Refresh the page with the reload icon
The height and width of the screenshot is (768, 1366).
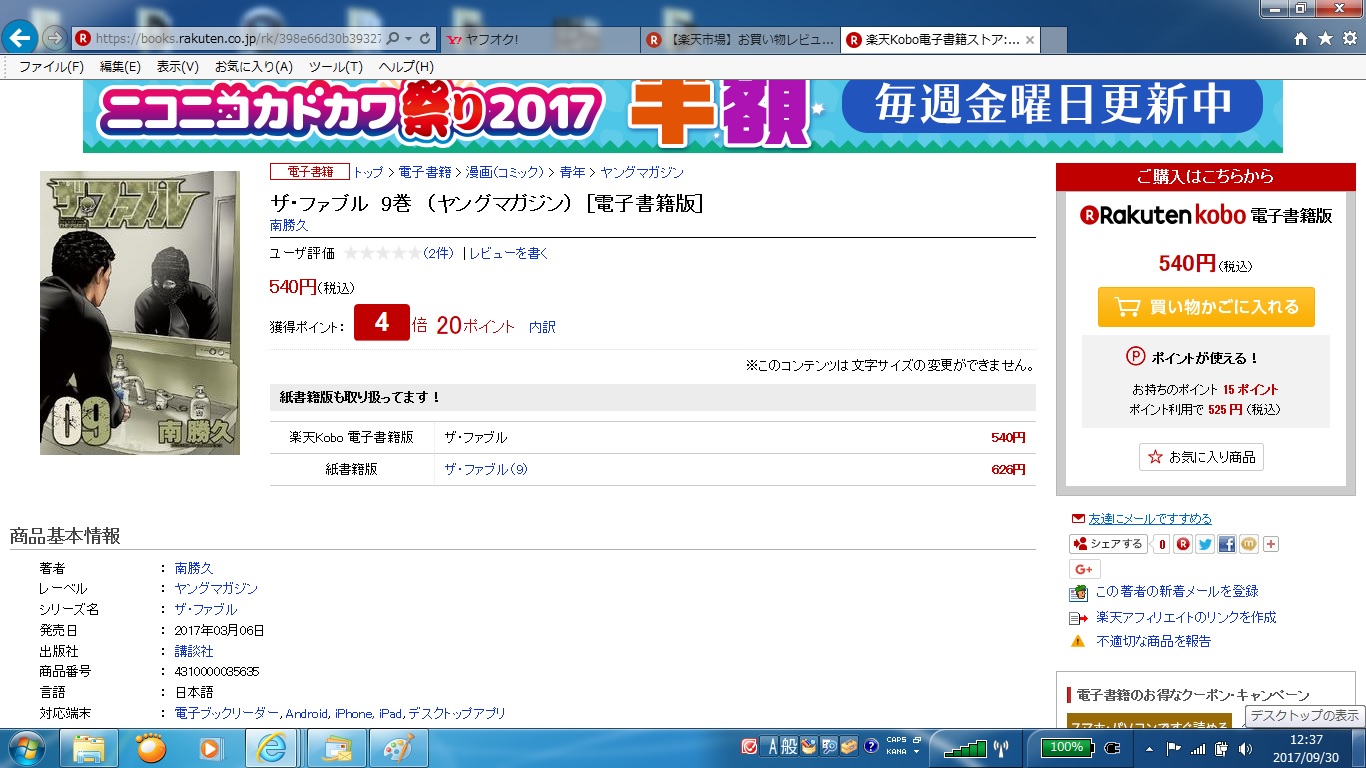click(x=426, y=39)
